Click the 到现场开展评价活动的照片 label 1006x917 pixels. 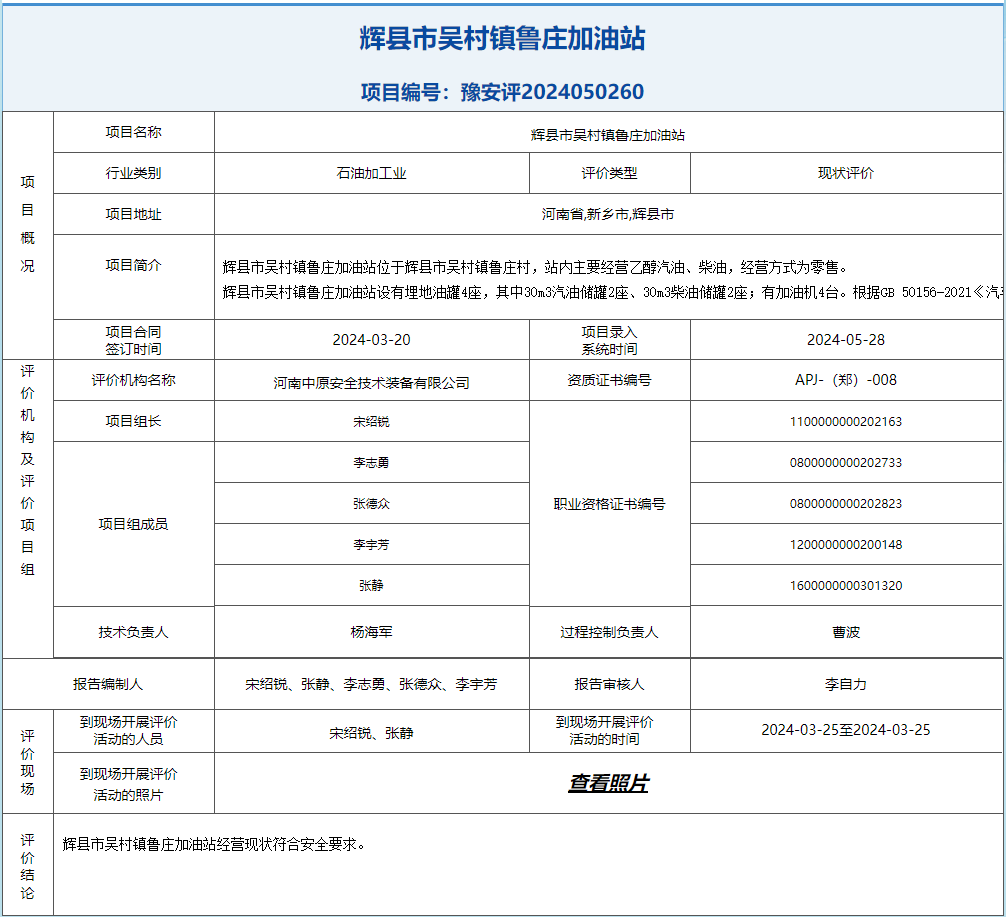point(128,784)
